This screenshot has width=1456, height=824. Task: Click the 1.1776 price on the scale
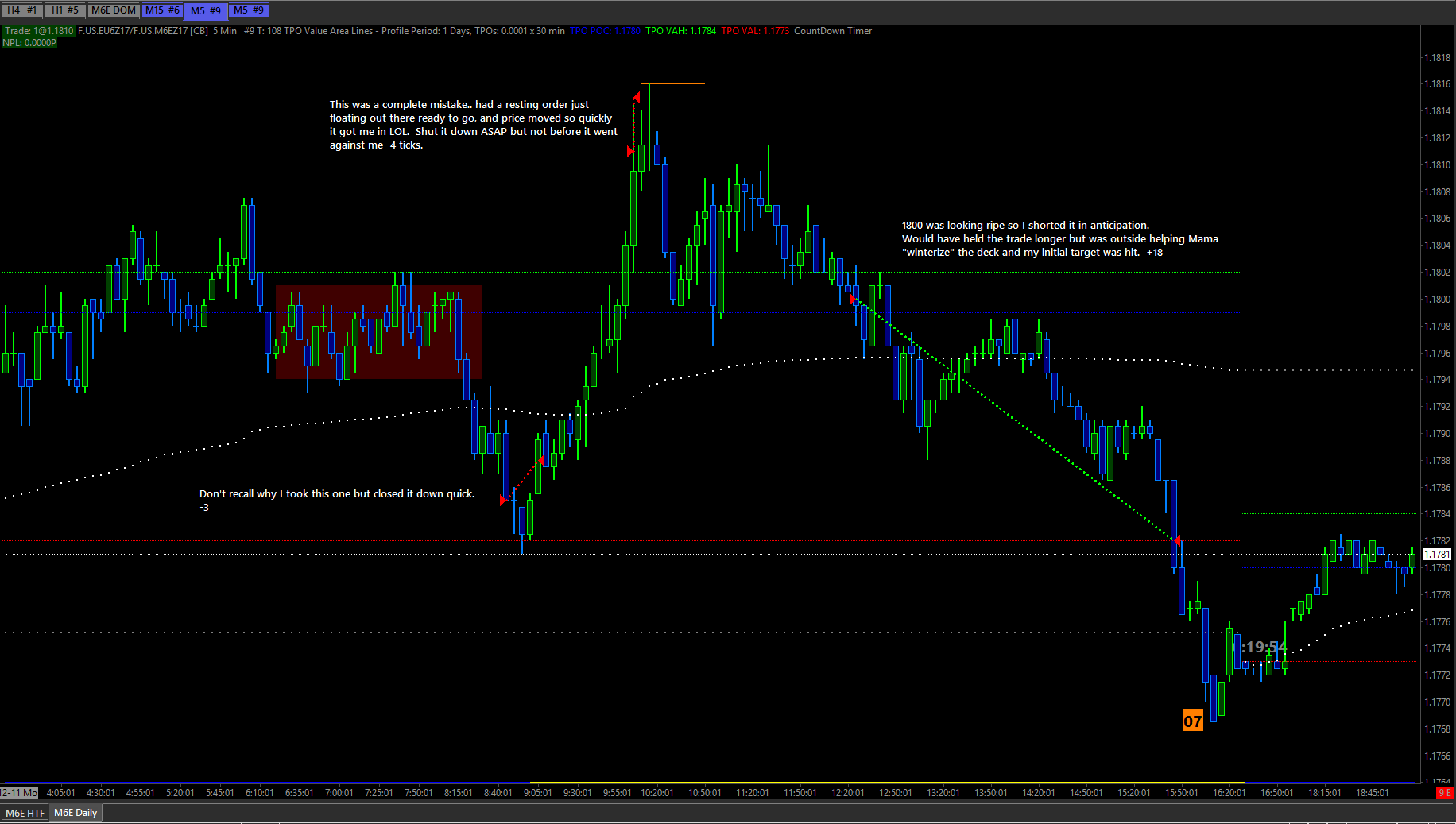(1437, 621)
